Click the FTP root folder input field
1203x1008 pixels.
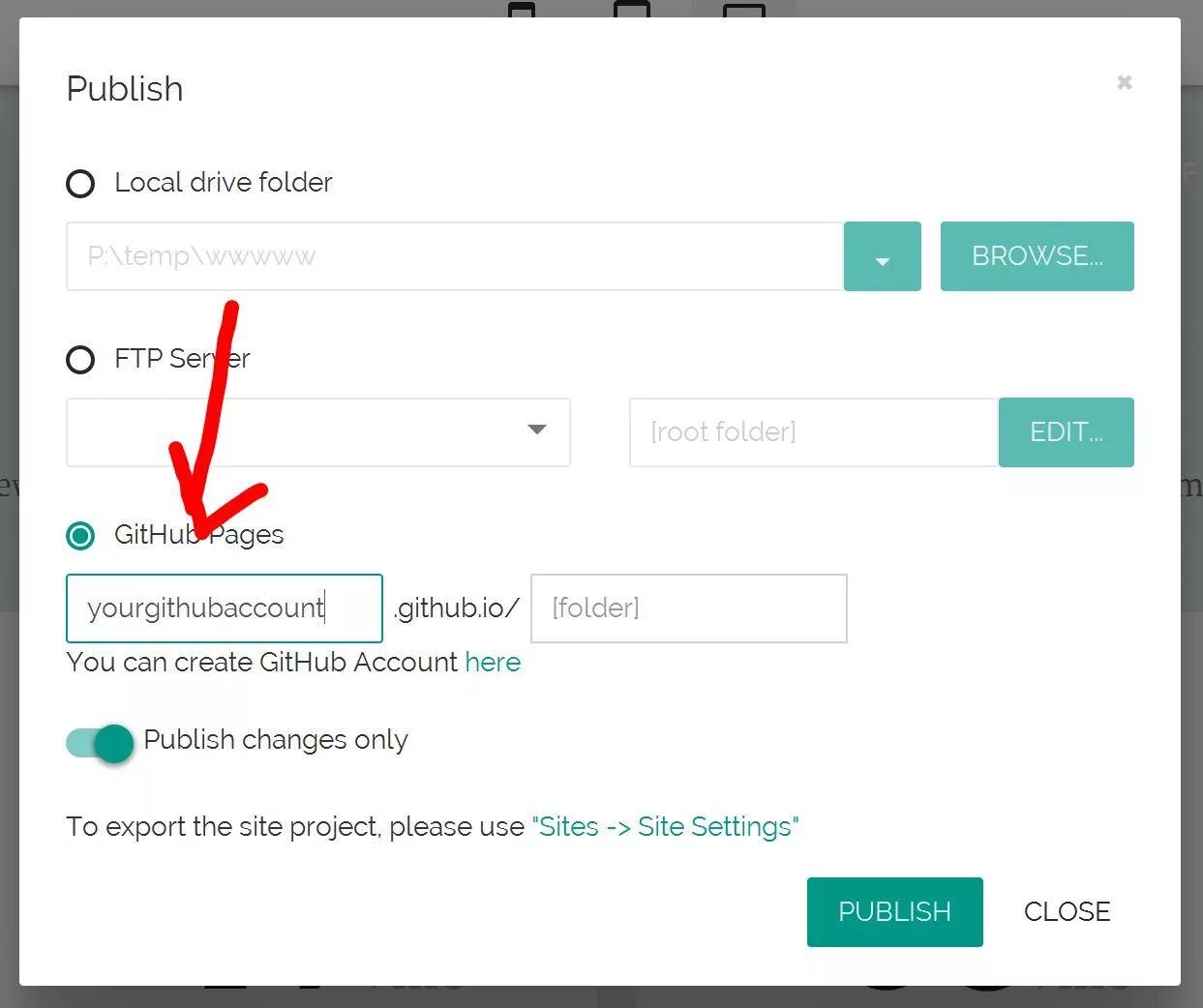(x=814, y=432)
